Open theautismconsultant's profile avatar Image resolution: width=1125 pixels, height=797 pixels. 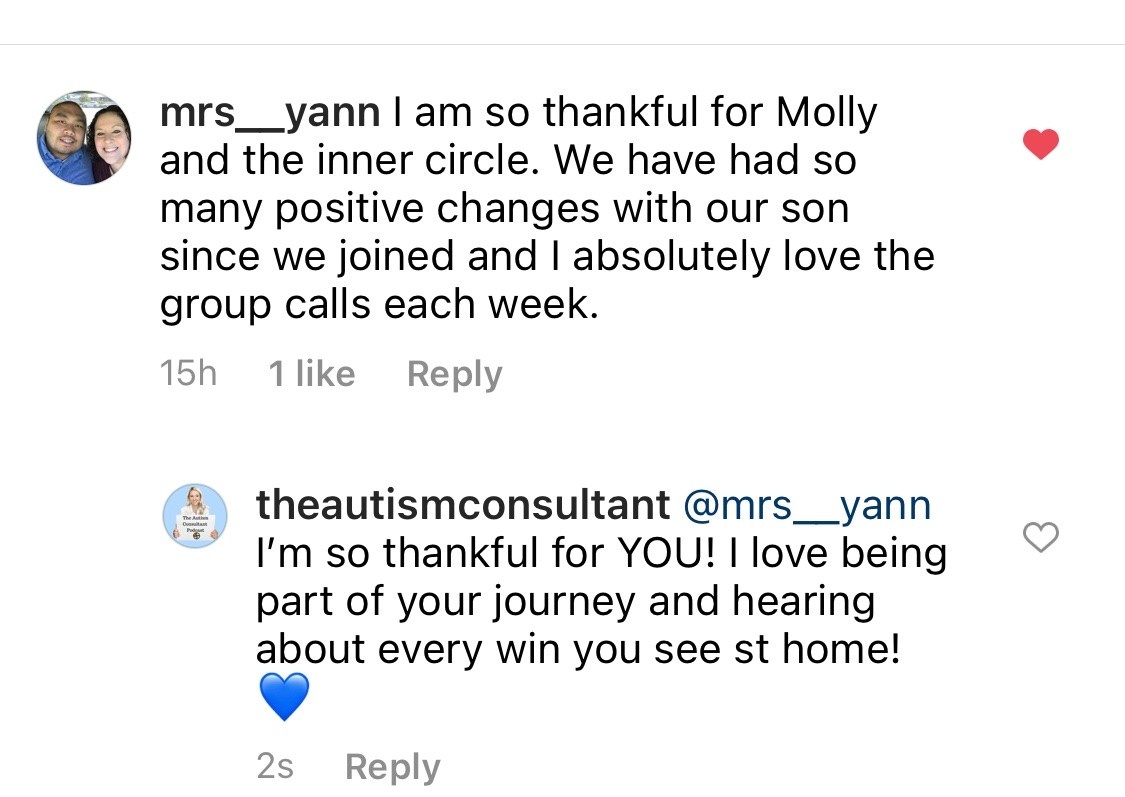coord(196,516)
